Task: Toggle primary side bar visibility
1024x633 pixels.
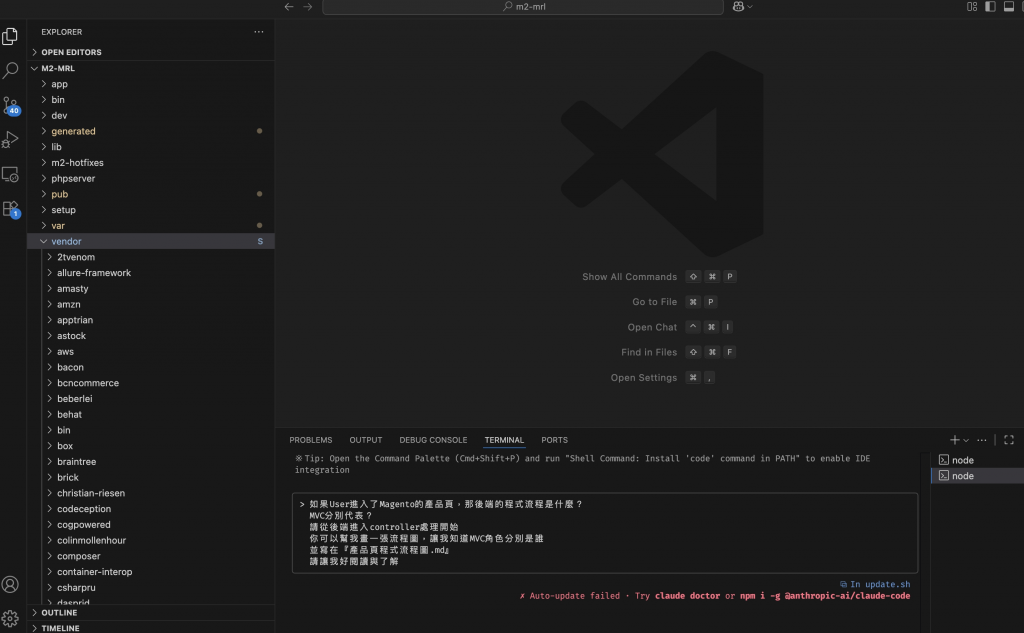Action: point(990,7)
